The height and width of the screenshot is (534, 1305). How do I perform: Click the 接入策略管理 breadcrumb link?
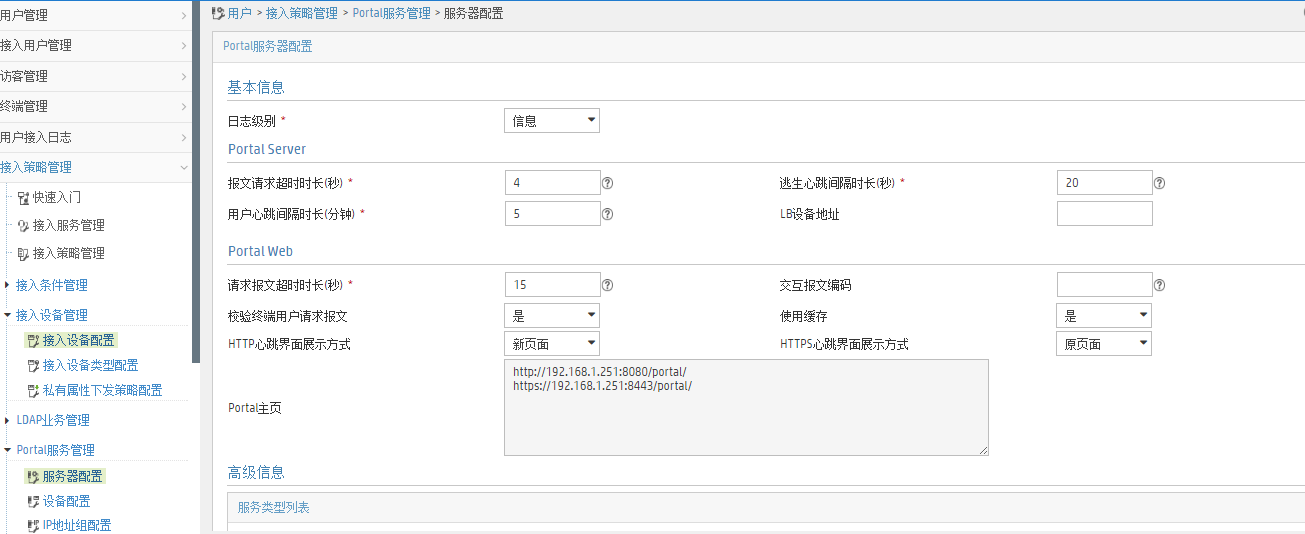[x=303, y=13]
